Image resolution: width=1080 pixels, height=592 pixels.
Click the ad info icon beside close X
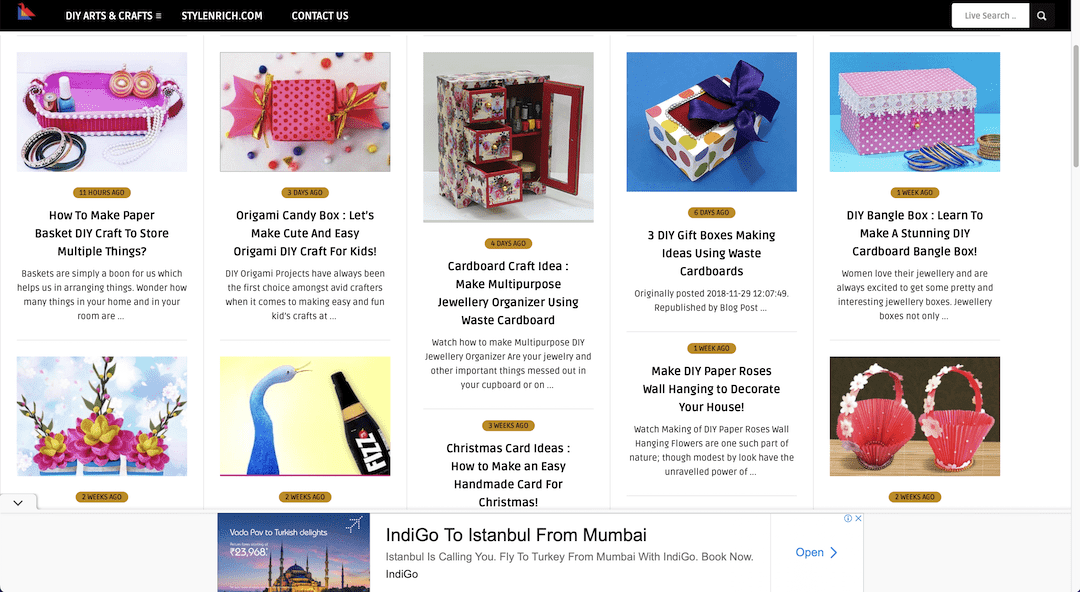tap(849, 518)
